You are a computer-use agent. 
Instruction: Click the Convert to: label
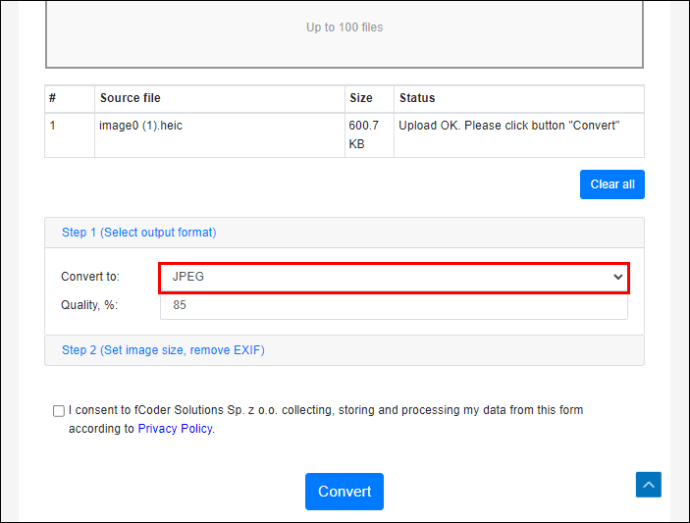pos(90,276)
